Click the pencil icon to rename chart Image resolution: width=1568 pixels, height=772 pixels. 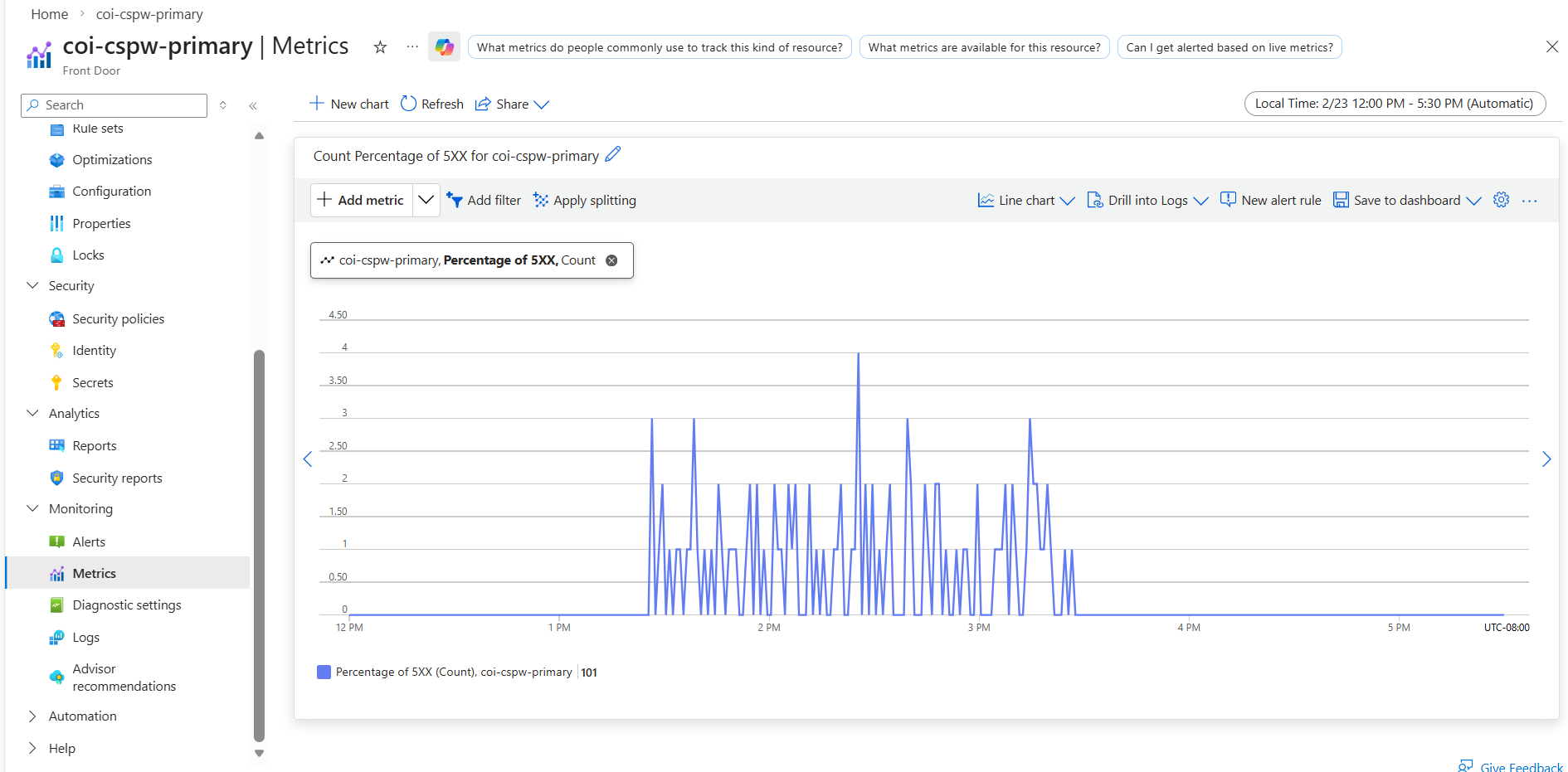pos(613,155)
